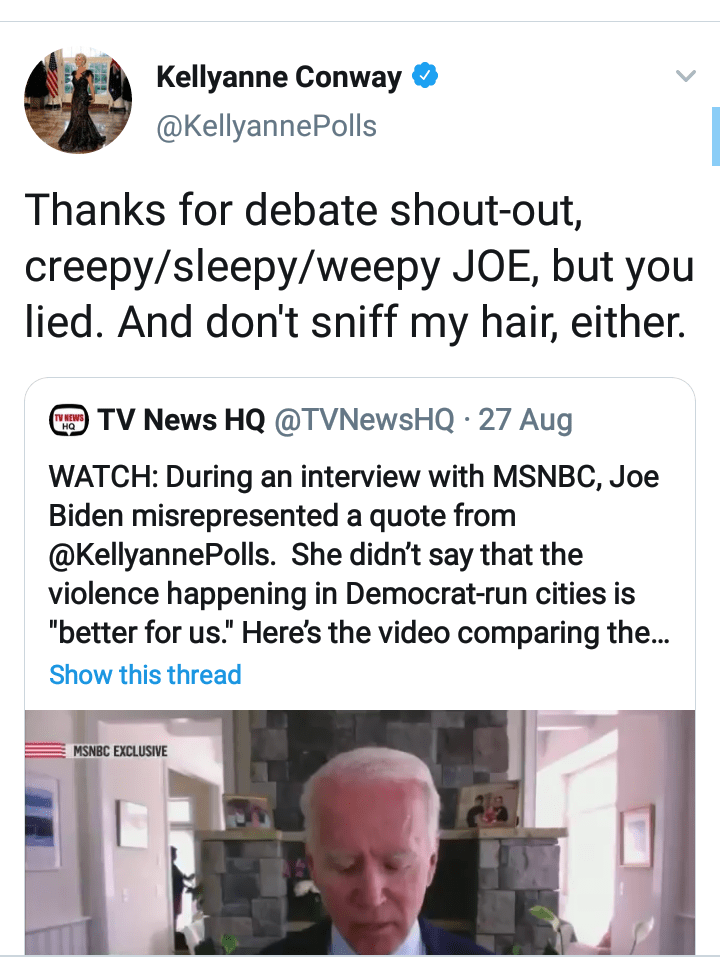Open the 27 Aug timestamp
Screen dimensions: 720x958
pos(525,421)
